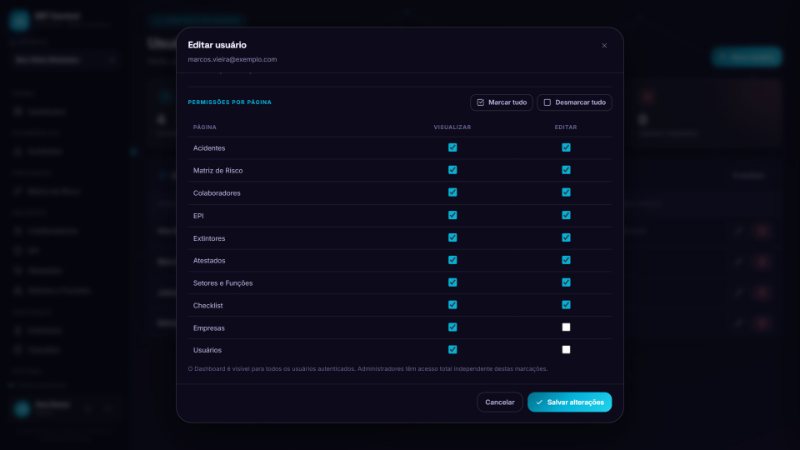The image size is (800, 450).
Task: Toggle Editar checkbox for Atestados
Action: point(566,260)
